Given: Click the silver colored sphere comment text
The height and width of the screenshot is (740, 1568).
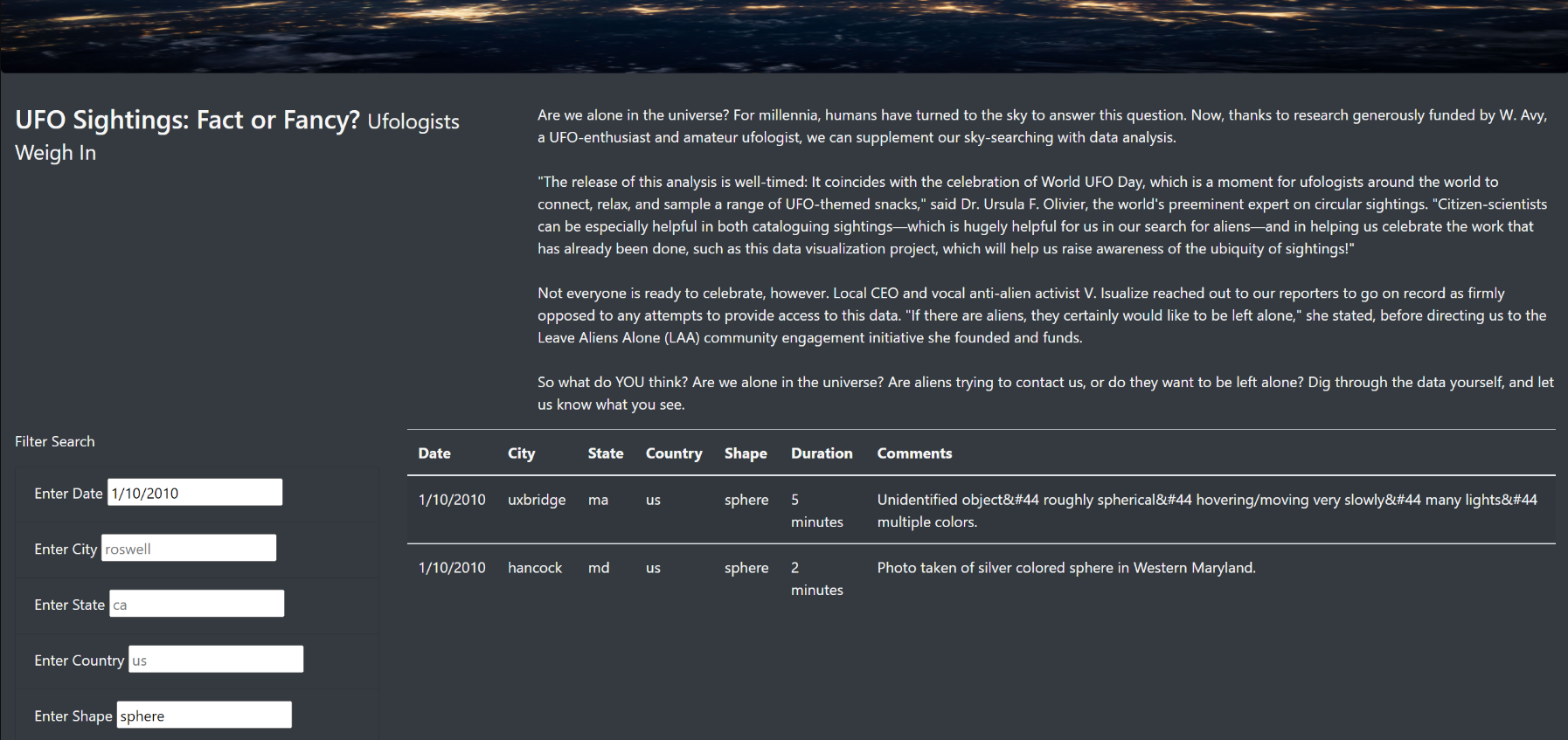Looking at the screenshot, I should point(1065,567).
